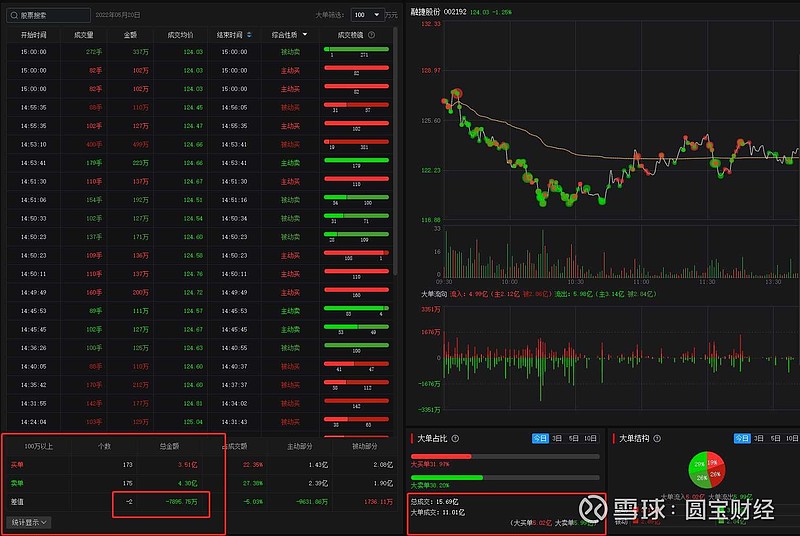
Task: Click the green 大卖单 percentage bar
Action: coord(446,478)
